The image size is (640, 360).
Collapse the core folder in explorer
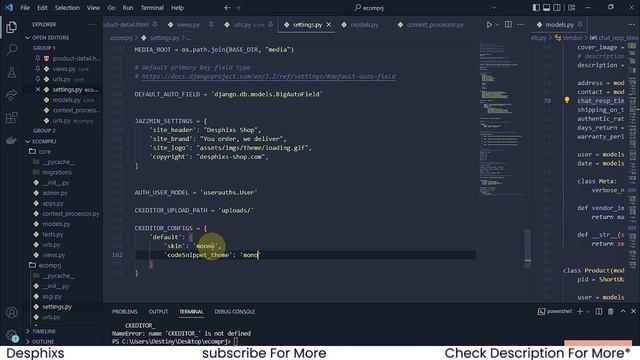pyautogui.click(x=45, y=151)
